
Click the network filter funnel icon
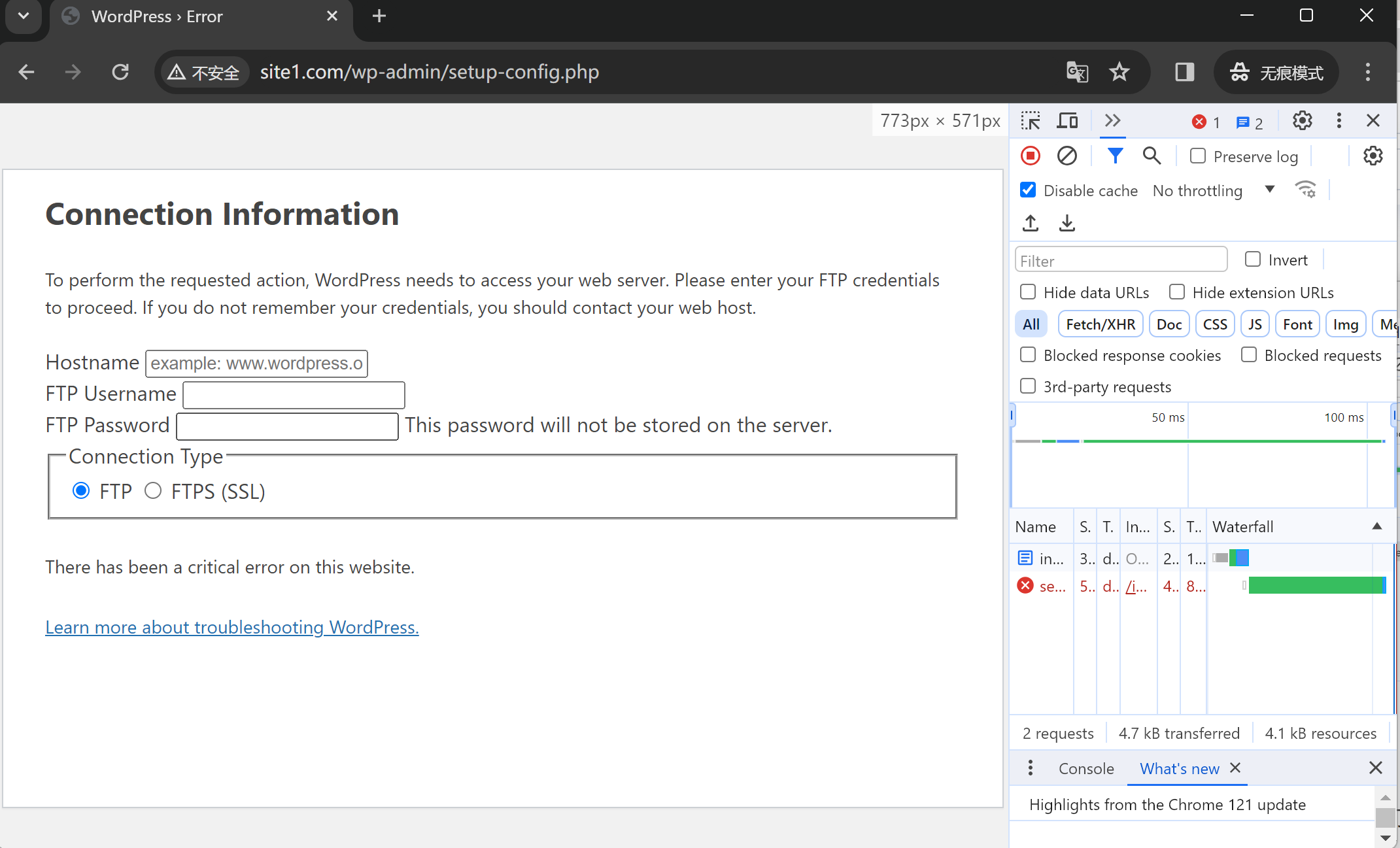point(1115,156)
